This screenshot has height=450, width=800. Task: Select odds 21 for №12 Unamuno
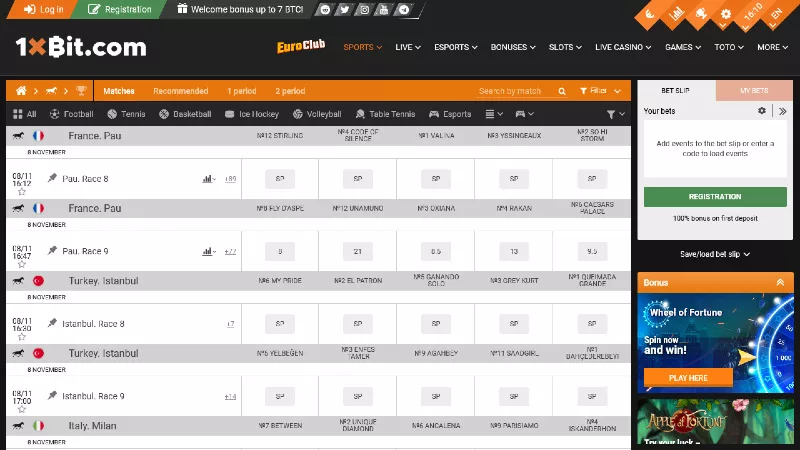pos(358,251)
